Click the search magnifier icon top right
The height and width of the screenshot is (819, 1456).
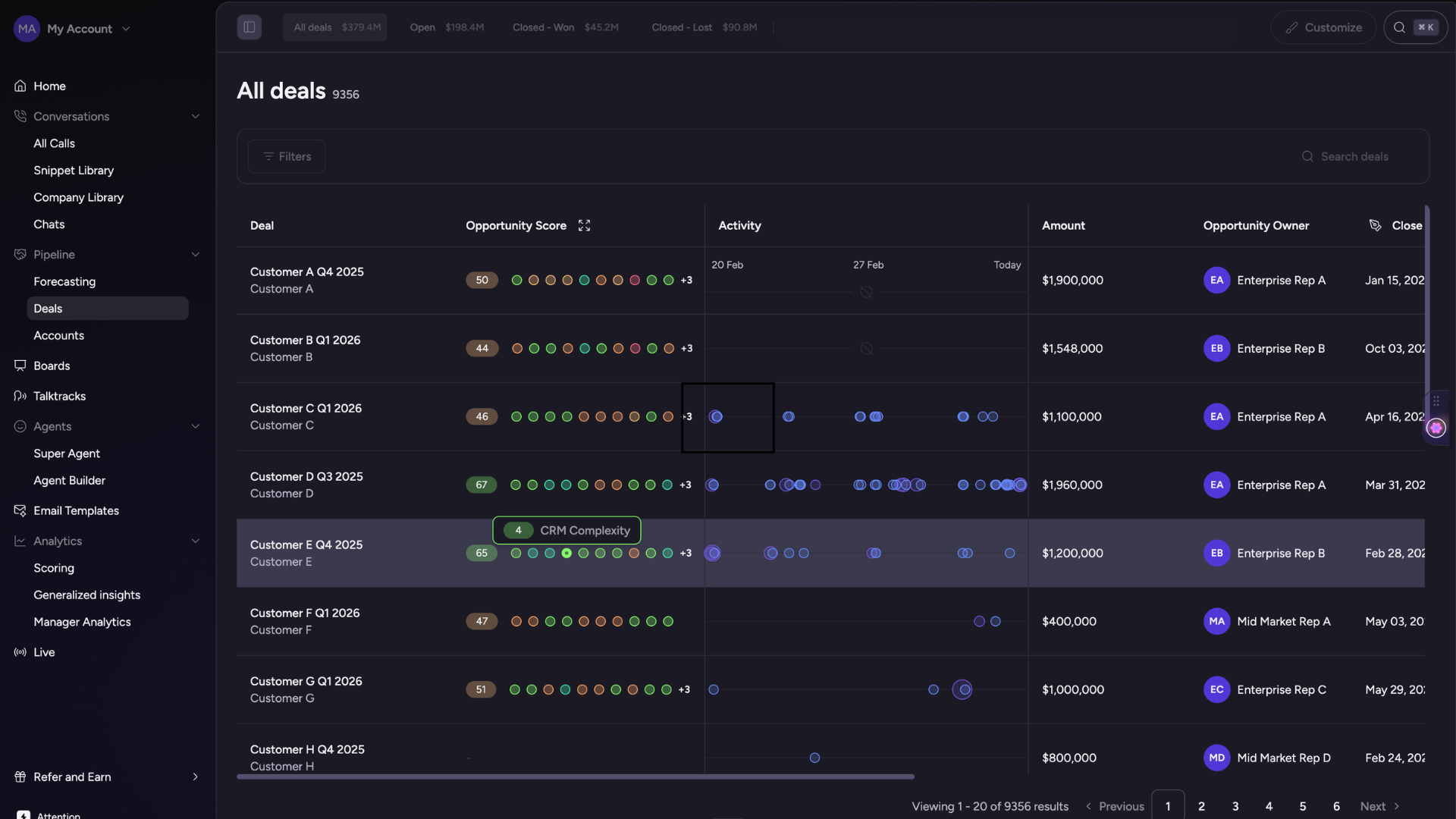[1400, 27]
